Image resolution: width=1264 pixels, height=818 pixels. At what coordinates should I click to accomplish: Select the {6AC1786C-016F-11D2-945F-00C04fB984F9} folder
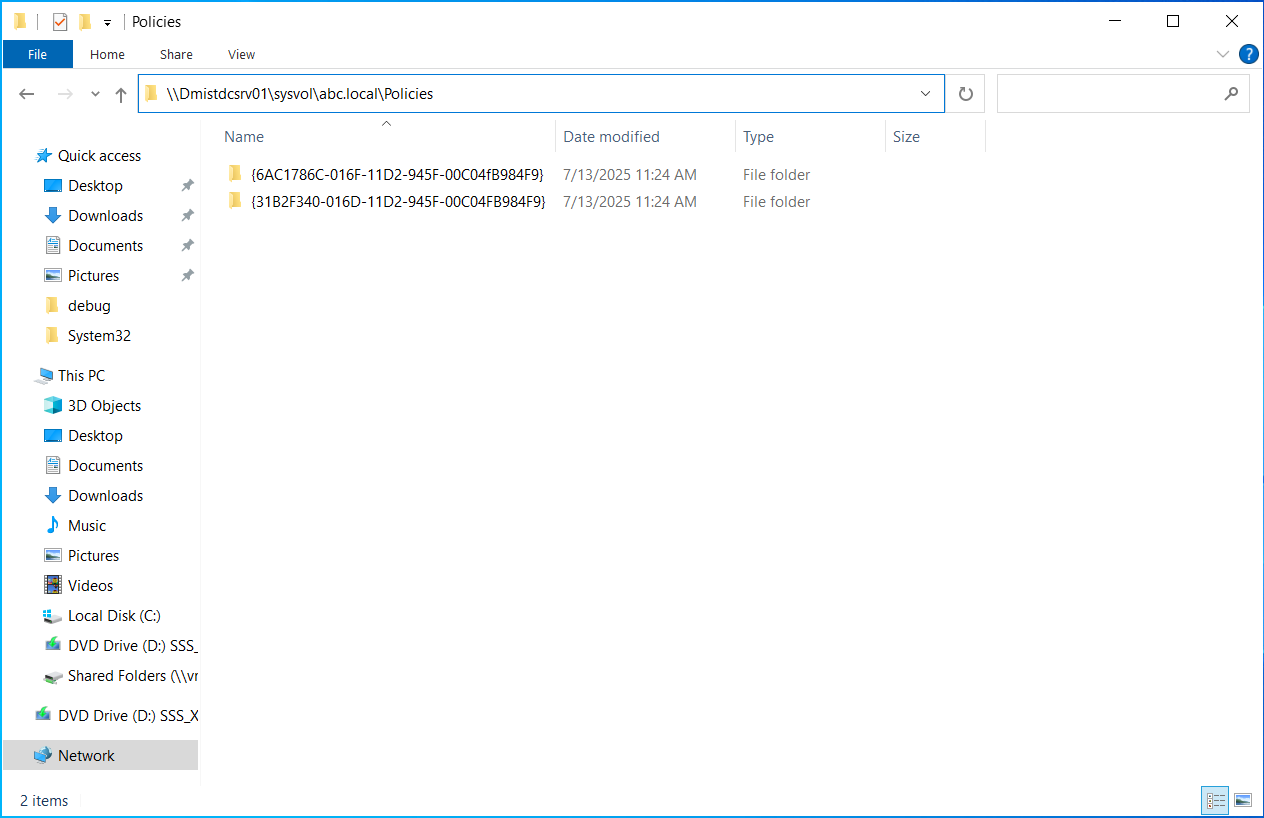398,174
